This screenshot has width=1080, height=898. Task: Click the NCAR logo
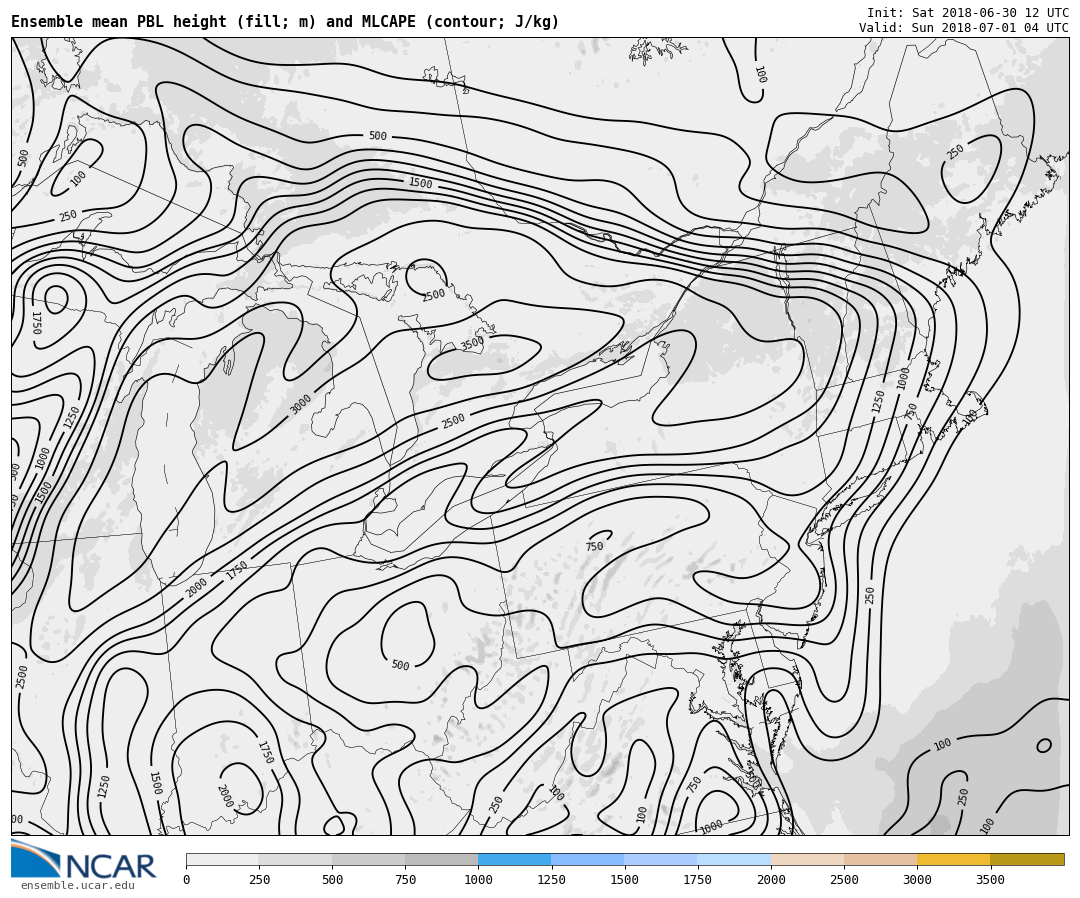(83, 859)
